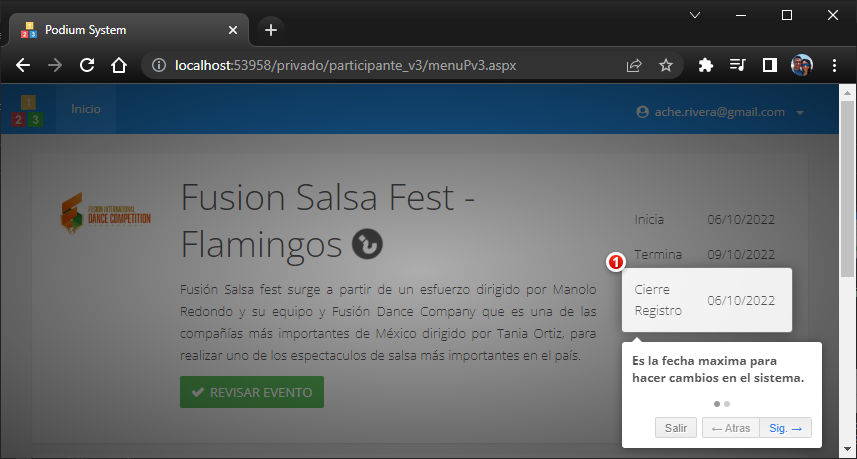Toggle the browser side panel icon
Viewport: 857px width, 459px height.
point(770,66)
